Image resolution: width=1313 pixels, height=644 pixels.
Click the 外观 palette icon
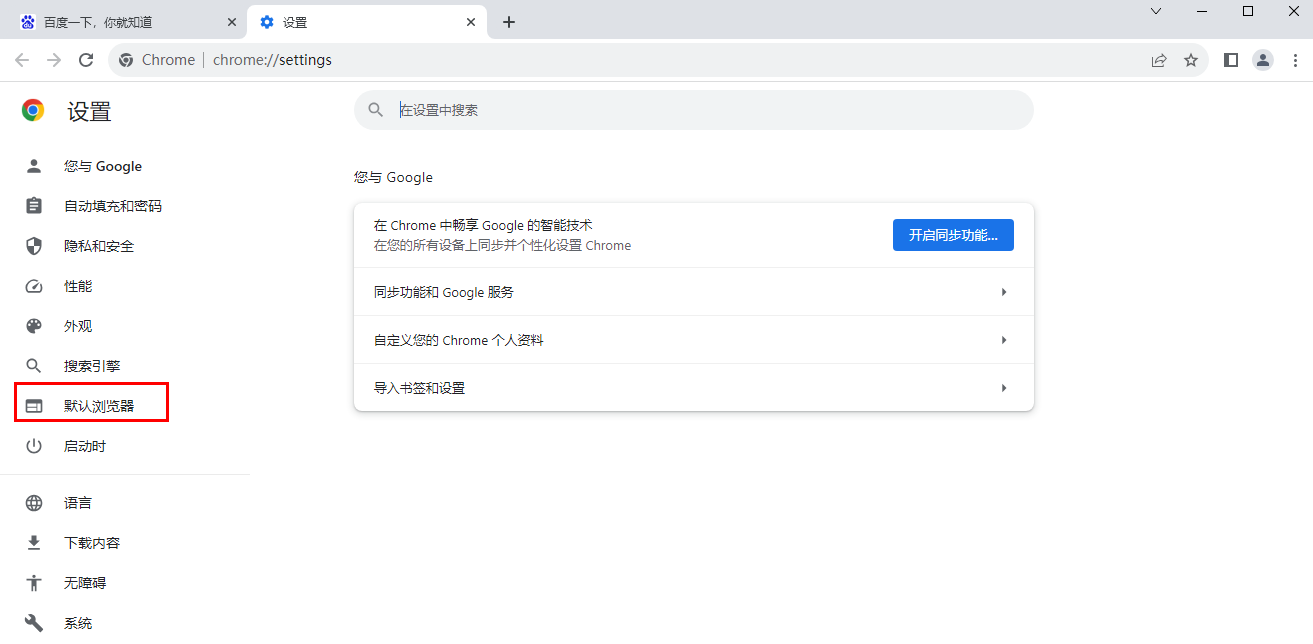[34, 326]
